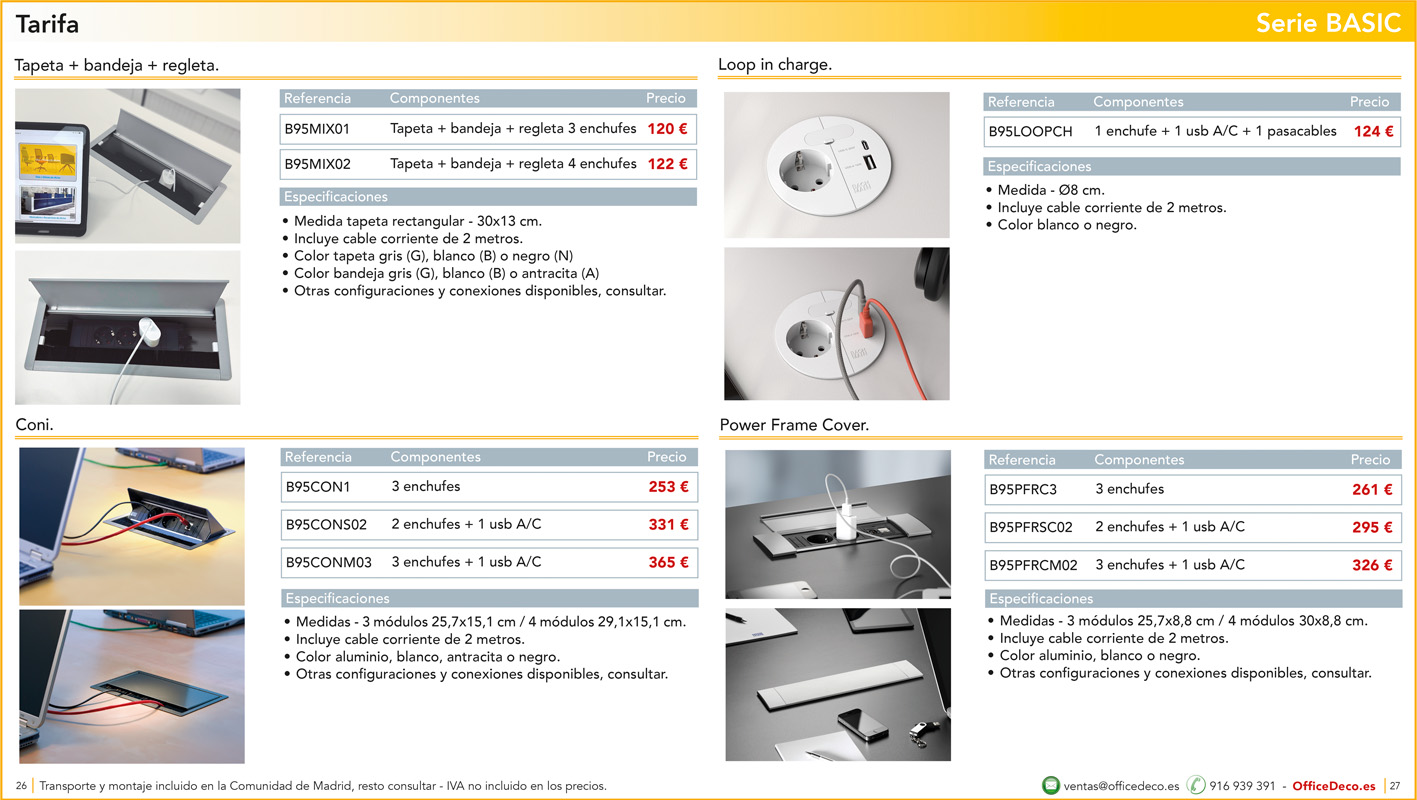Click the 'Serie BASIC' header text

[x=1329, y=23]
